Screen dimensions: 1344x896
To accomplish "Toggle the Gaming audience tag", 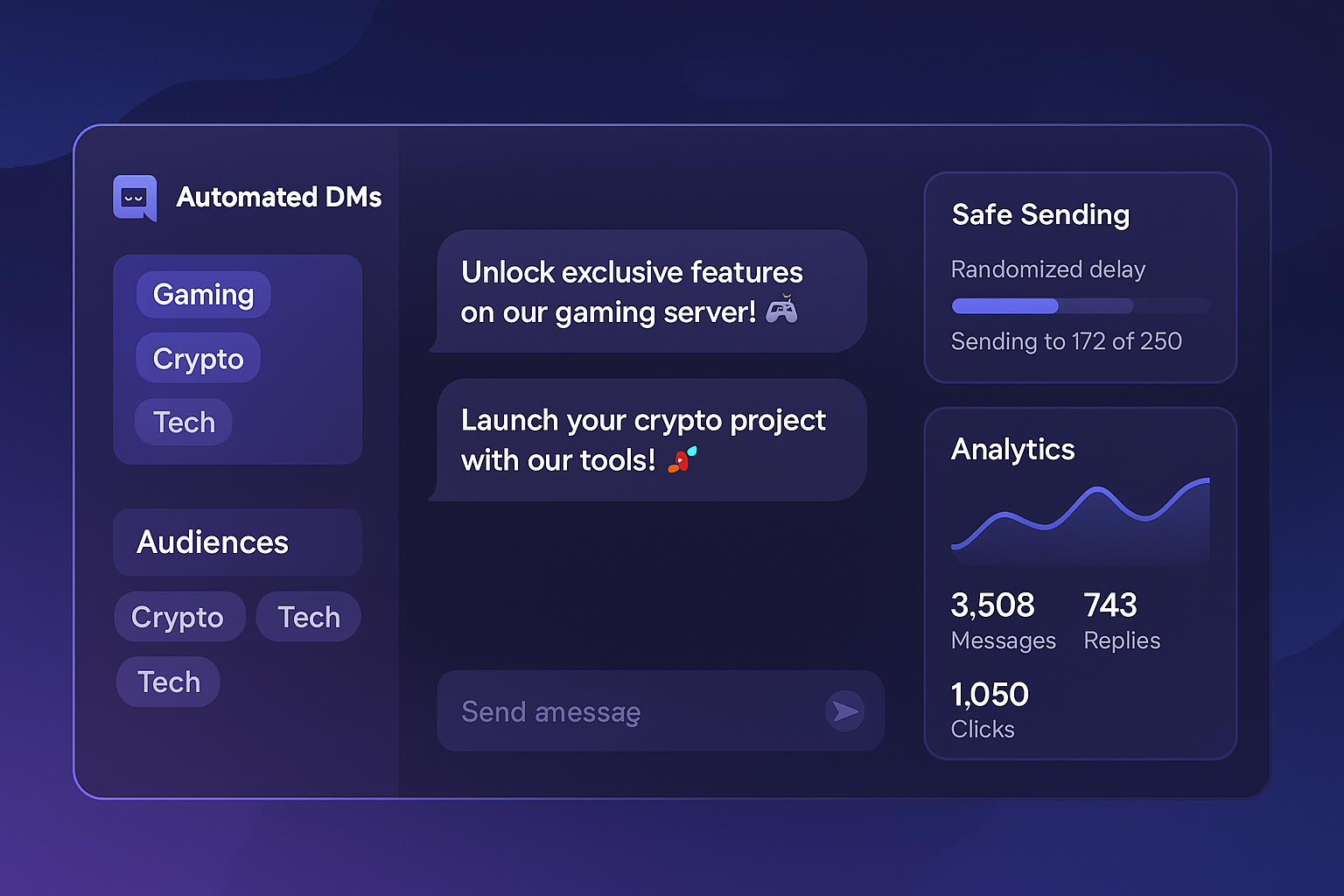I will 203,295.
